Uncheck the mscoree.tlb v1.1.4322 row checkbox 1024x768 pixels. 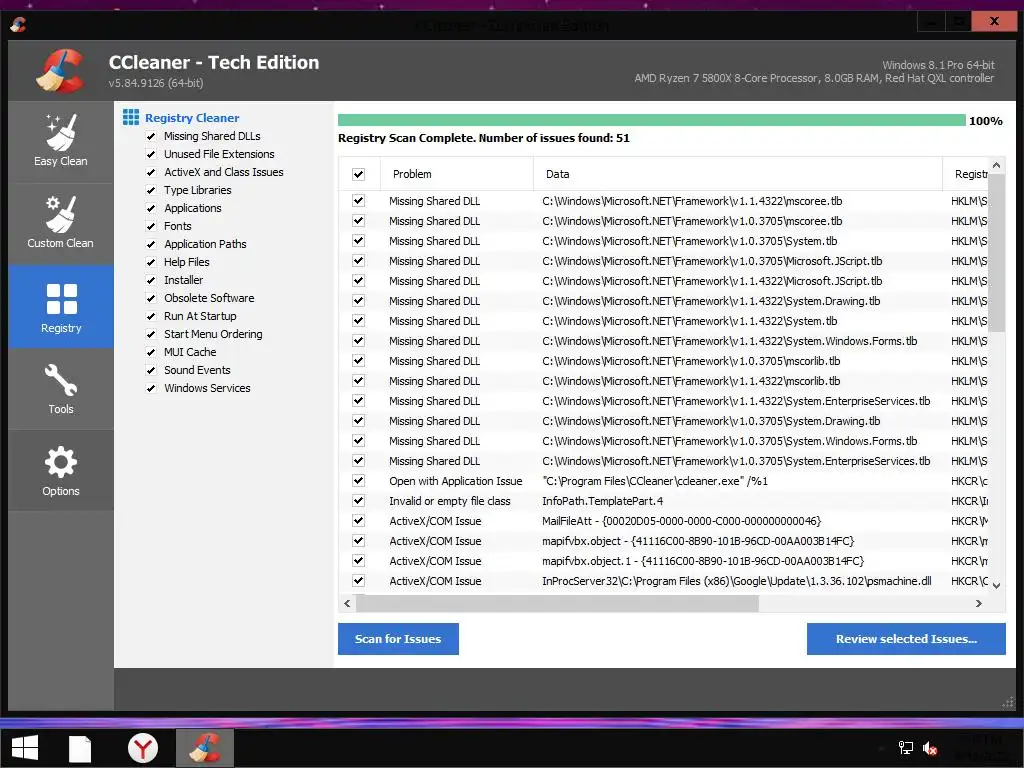point(359,200)
